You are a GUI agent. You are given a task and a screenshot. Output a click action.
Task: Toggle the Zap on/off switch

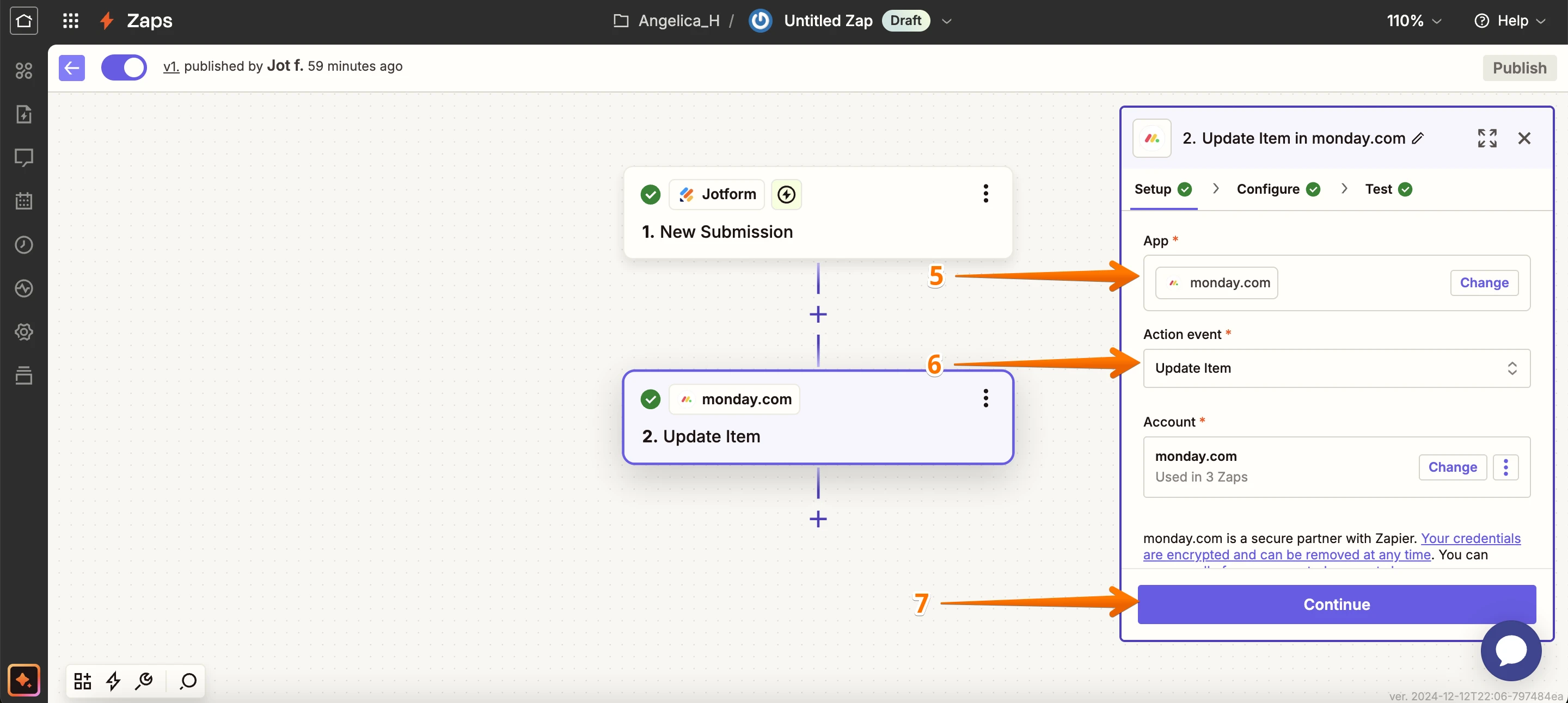pyautogui.click(x=124, y=67)
